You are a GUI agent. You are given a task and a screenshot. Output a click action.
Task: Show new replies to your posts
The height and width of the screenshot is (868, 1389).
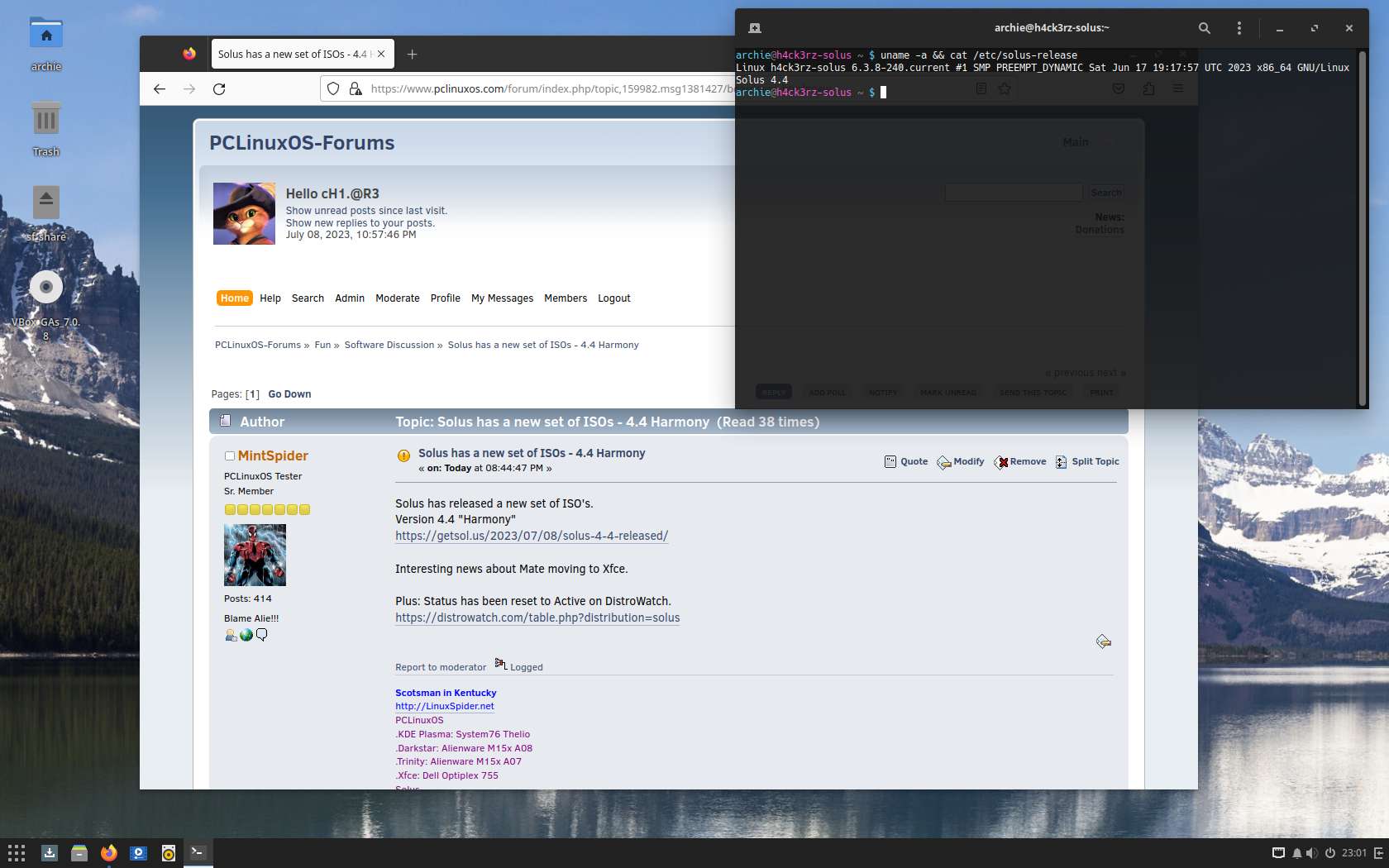(360, 223)
